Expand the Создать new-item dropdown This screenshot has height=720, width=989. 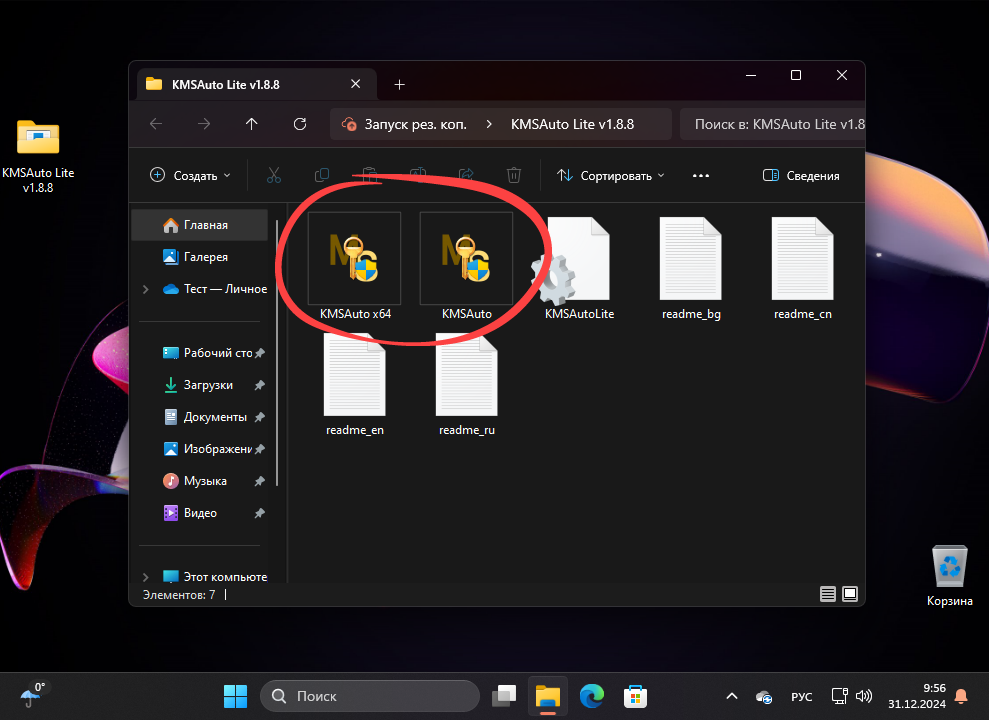tap(190, 175)
